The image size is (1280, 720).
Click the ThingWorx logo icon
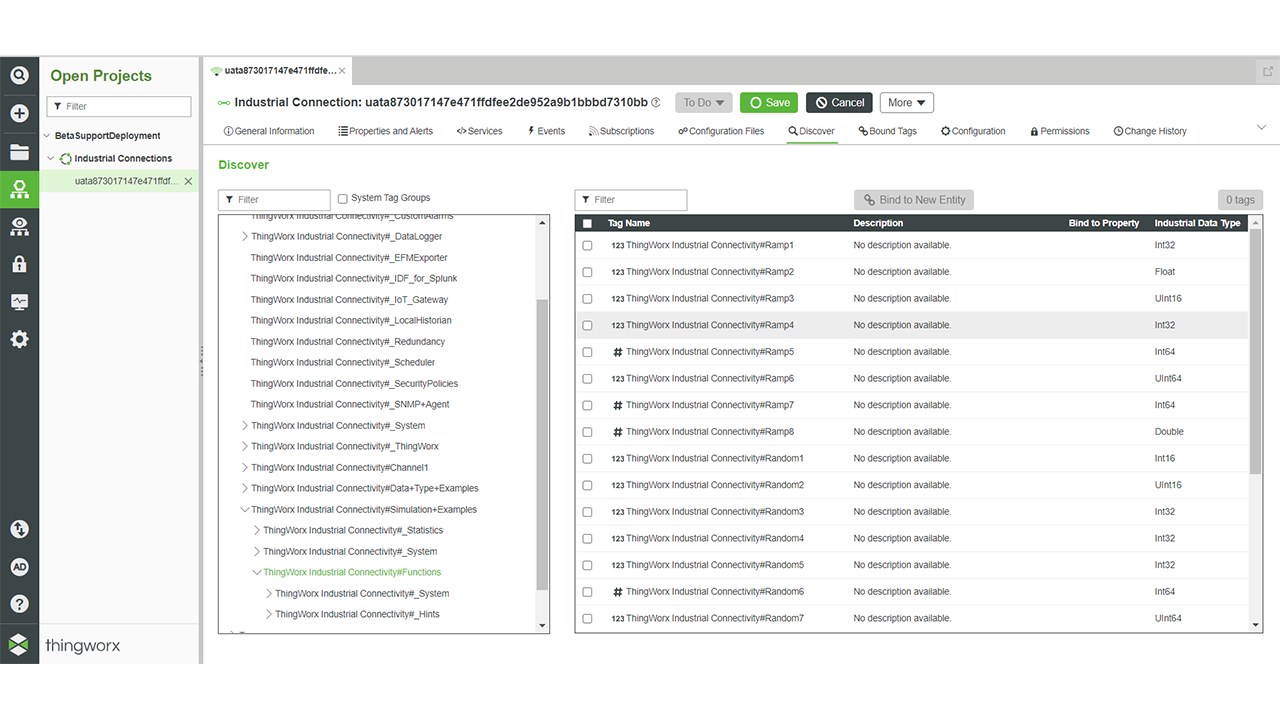(19, 645)
